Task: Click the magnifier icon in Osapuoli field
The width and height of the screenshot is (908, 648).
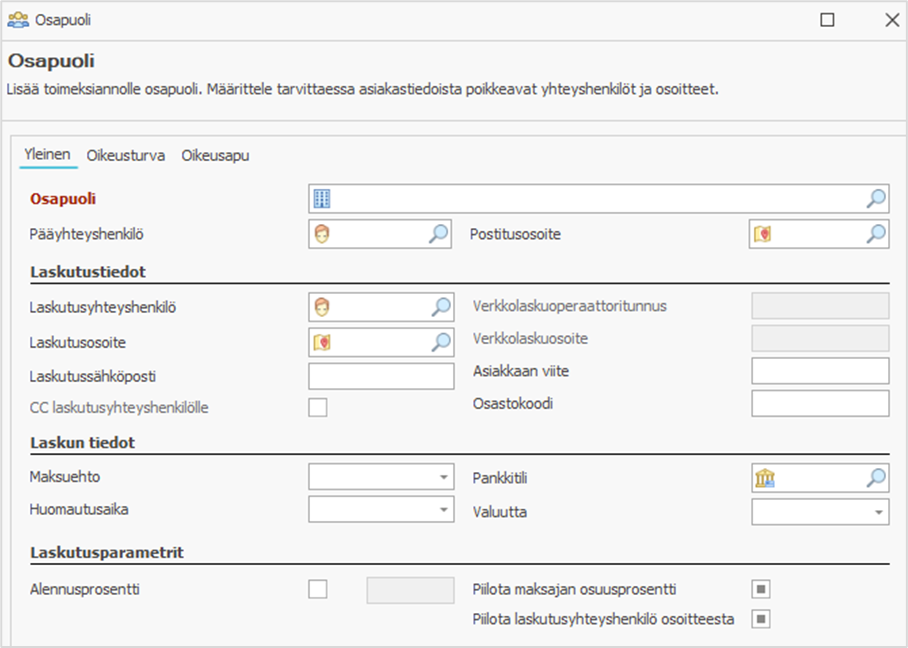Action: 875,199
